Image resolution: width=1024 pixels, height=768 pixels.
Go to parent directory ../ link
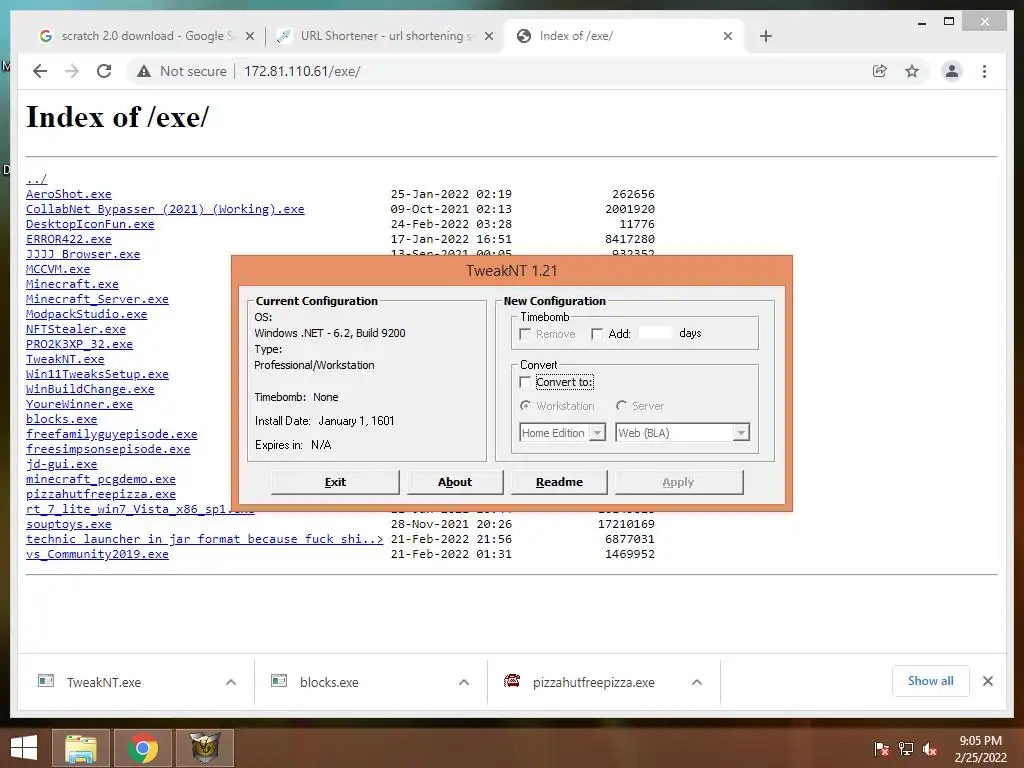37,179
